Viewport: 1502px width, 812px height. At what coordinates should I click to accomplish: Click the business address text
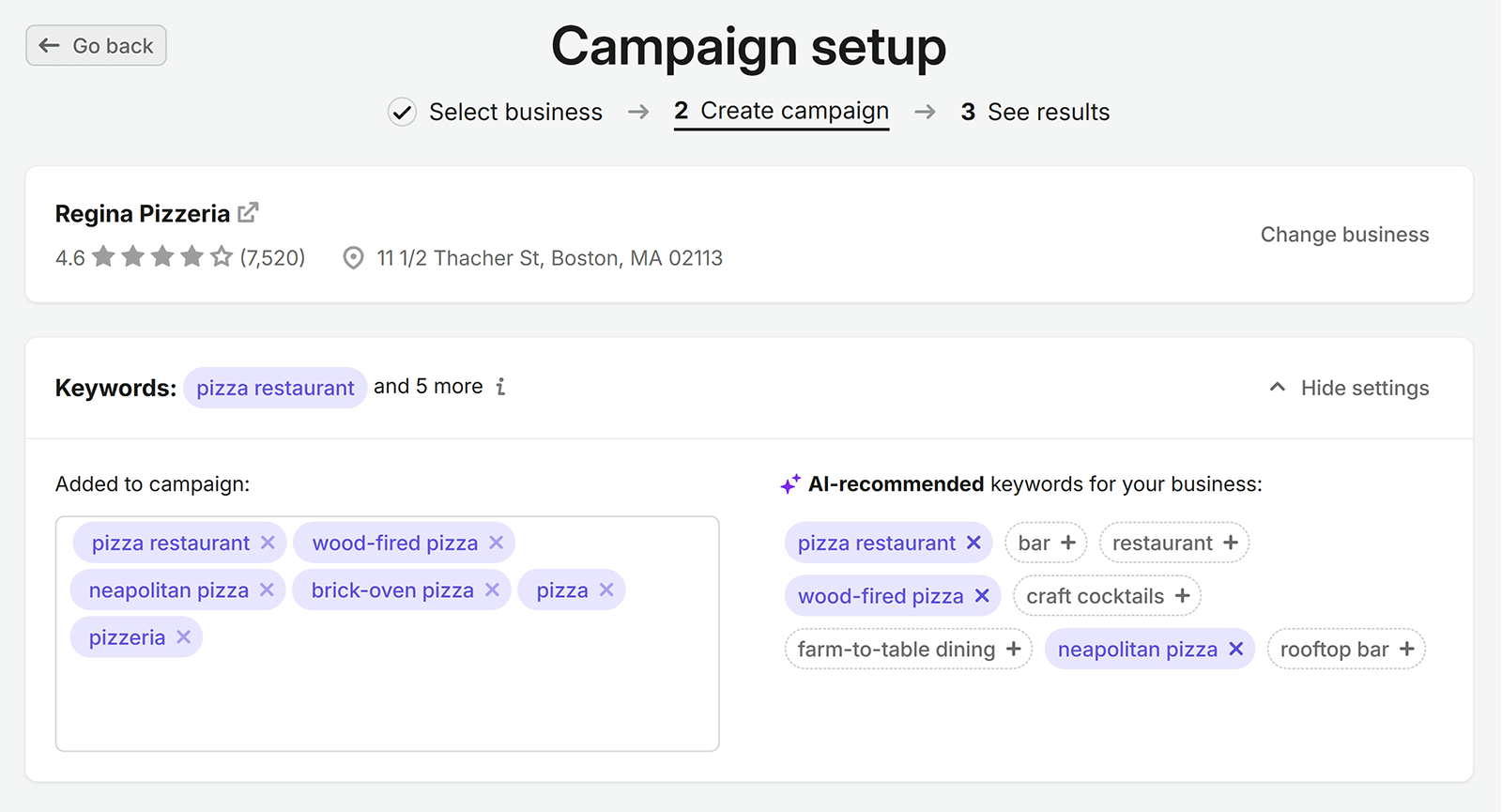click(x=549, y=258)
